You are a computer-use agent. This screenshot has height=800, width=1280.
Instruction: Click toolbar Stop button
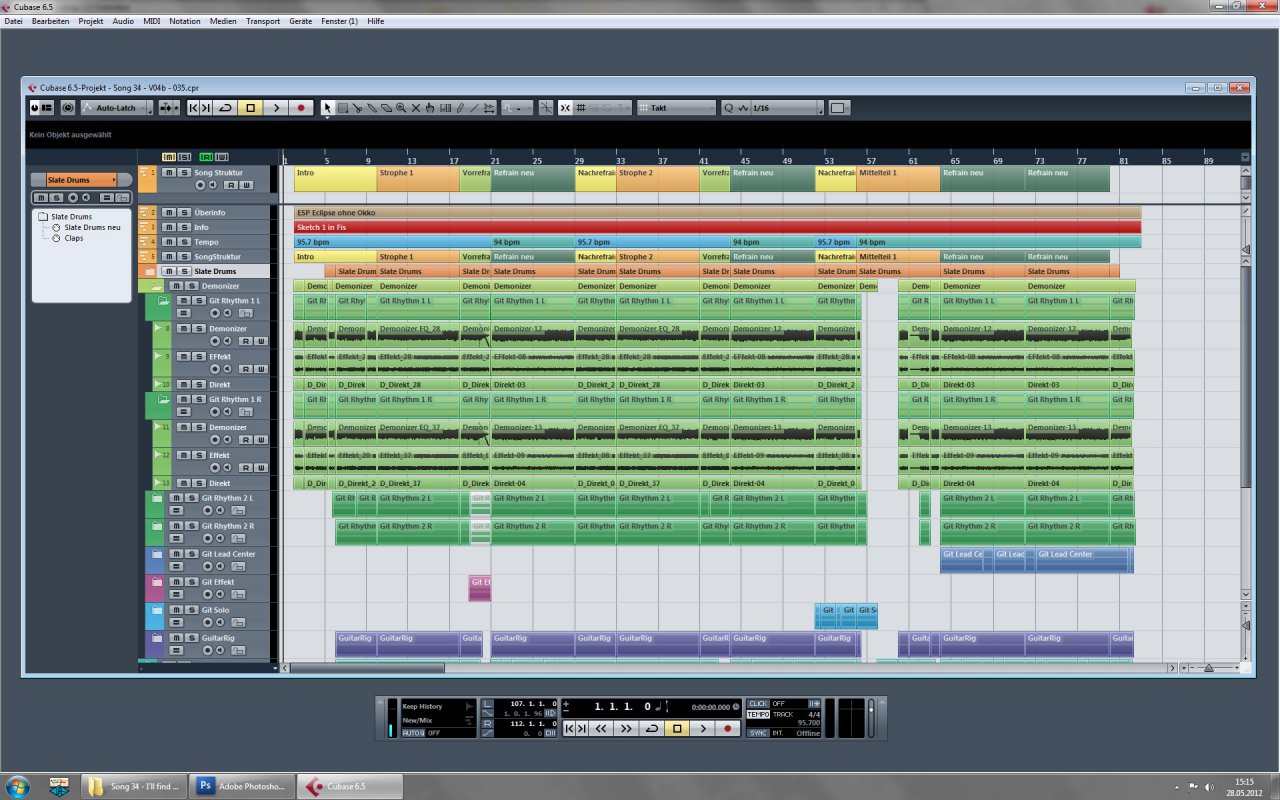coord(250,108)
